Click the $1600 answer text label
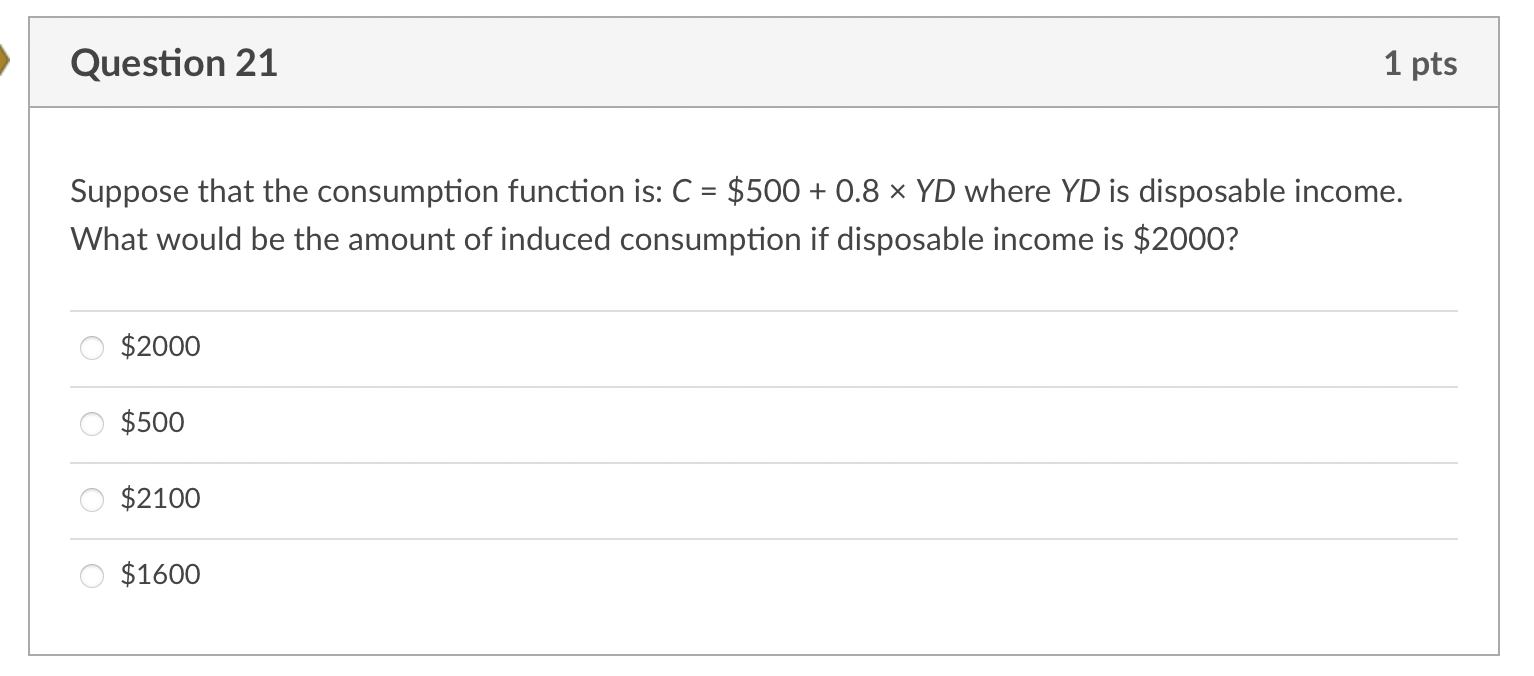1534x676 pixels. click(x=160, y=575)
